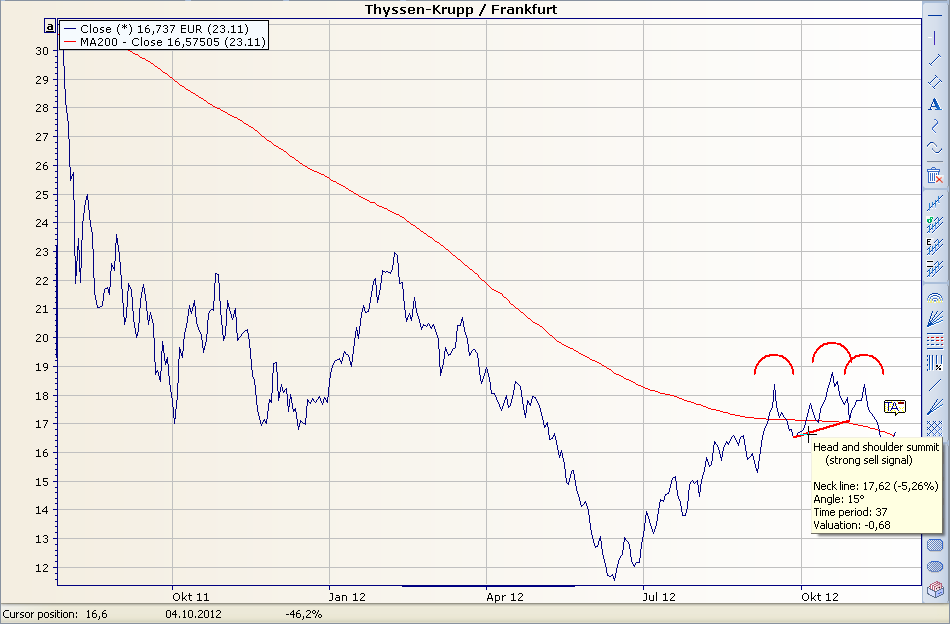Image resolution: width=950 pixels, height=624 pixels.
Task: Select the ellipse shape tool
Action: click(x=934, y=568)
